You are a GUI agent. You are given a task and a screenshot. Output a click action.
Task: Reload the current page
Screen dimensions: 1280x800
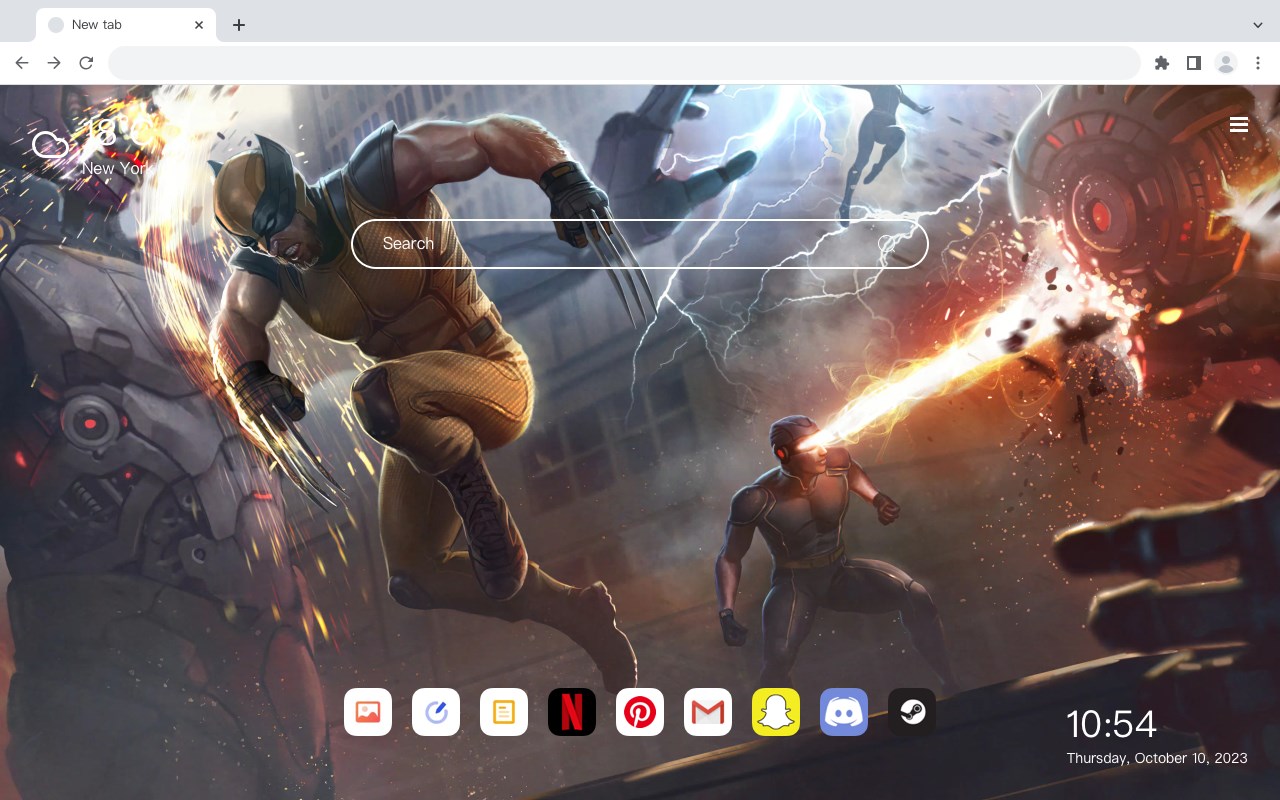[86, 63]
